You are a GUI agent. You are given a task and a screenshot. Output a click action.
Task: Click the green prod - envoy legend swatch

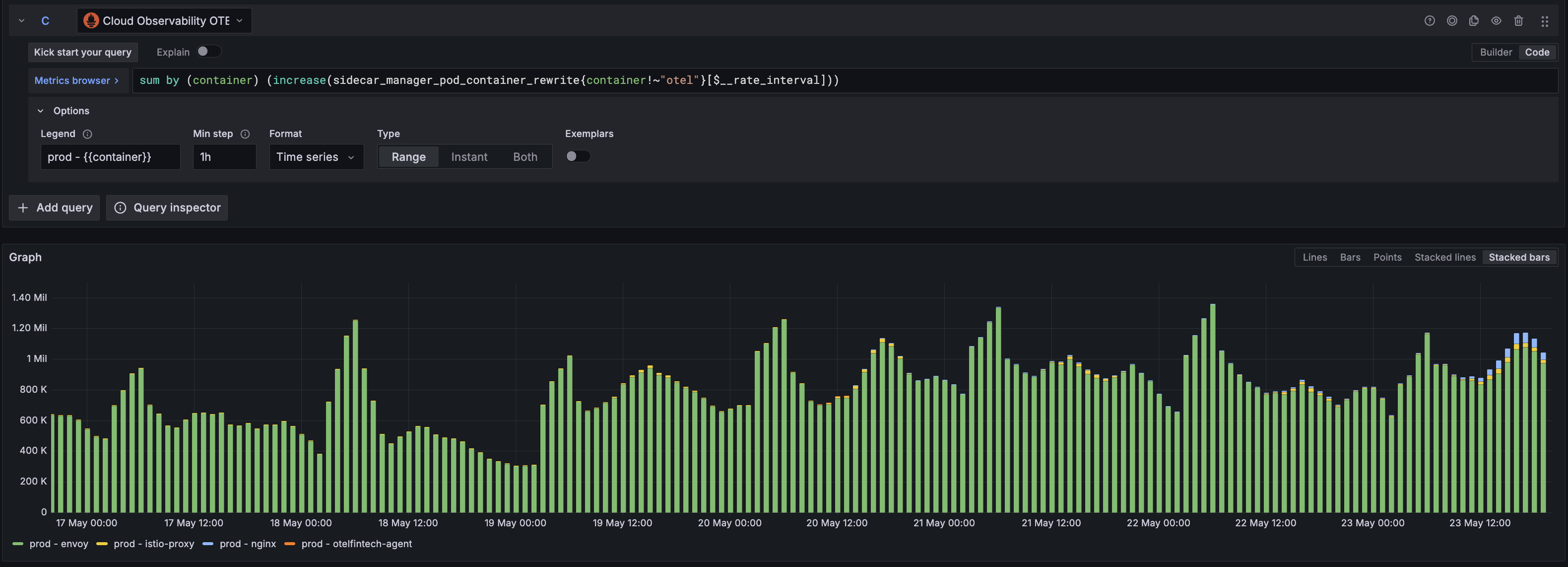click(x=18, y=544)
